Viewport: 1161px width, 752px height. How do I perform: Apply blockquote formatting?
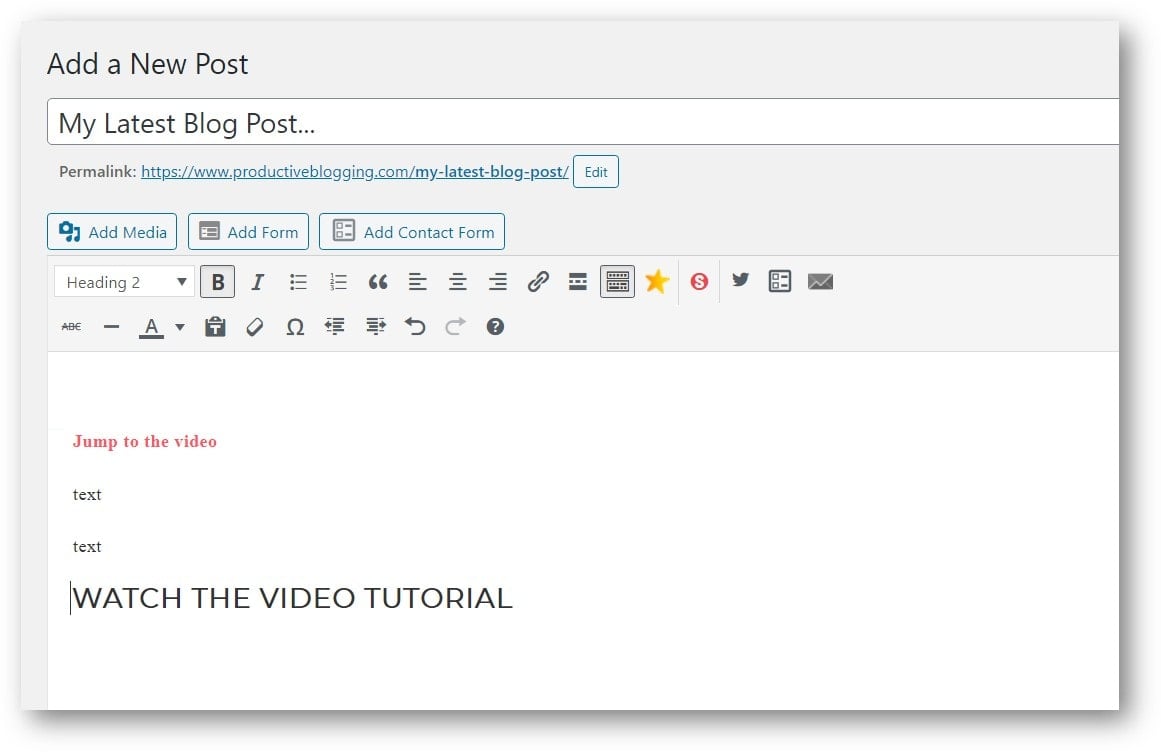[x=378, y=282]
